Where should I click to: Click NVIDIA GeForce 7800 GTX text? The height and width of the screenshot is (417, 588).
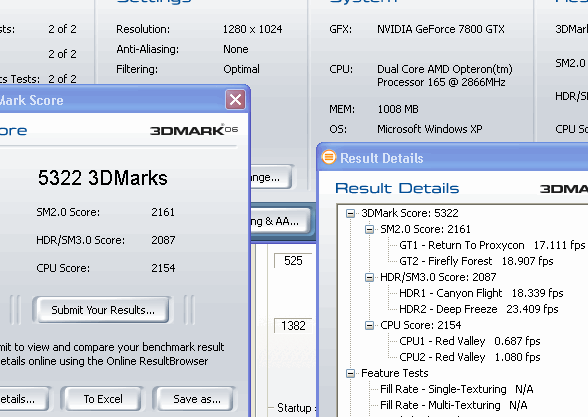pos(441,29)
